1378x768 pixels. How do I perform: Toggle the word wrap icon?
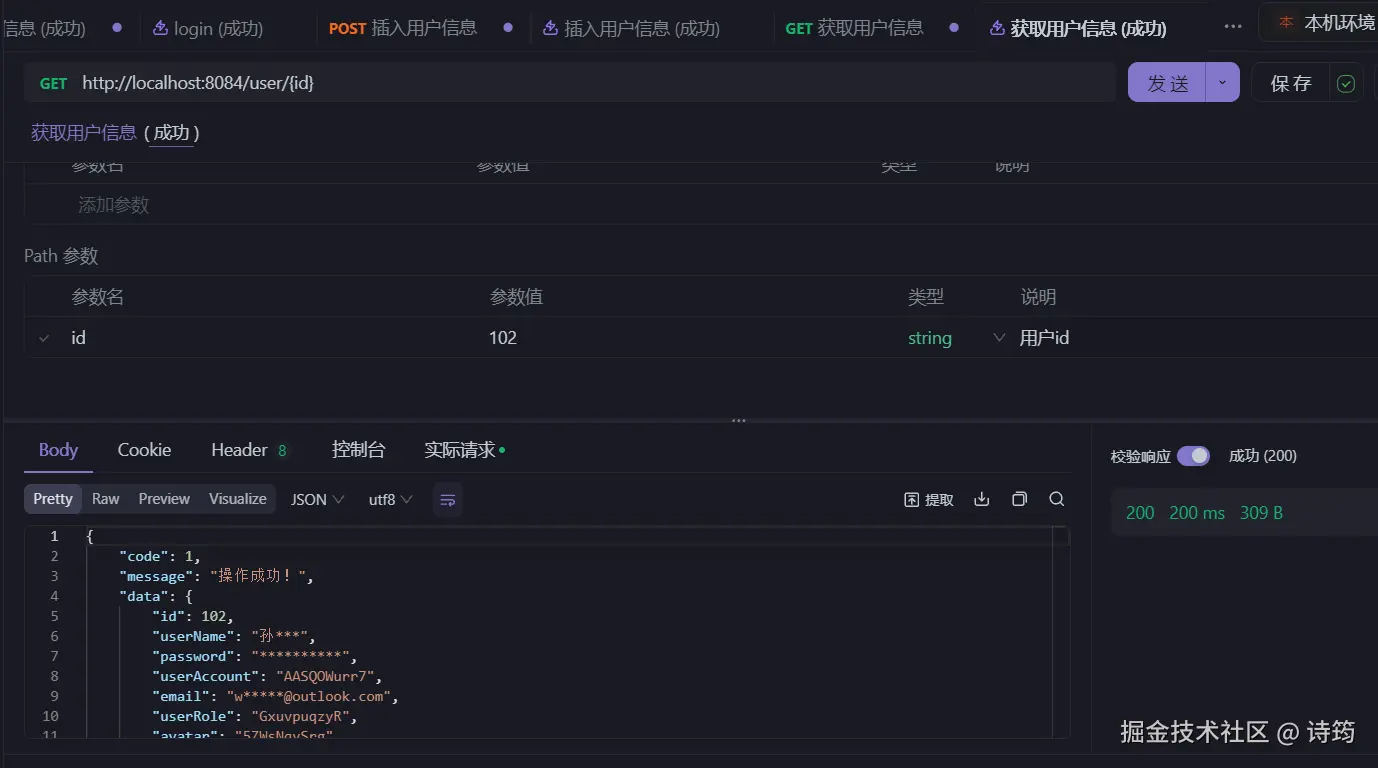point(448,499)
